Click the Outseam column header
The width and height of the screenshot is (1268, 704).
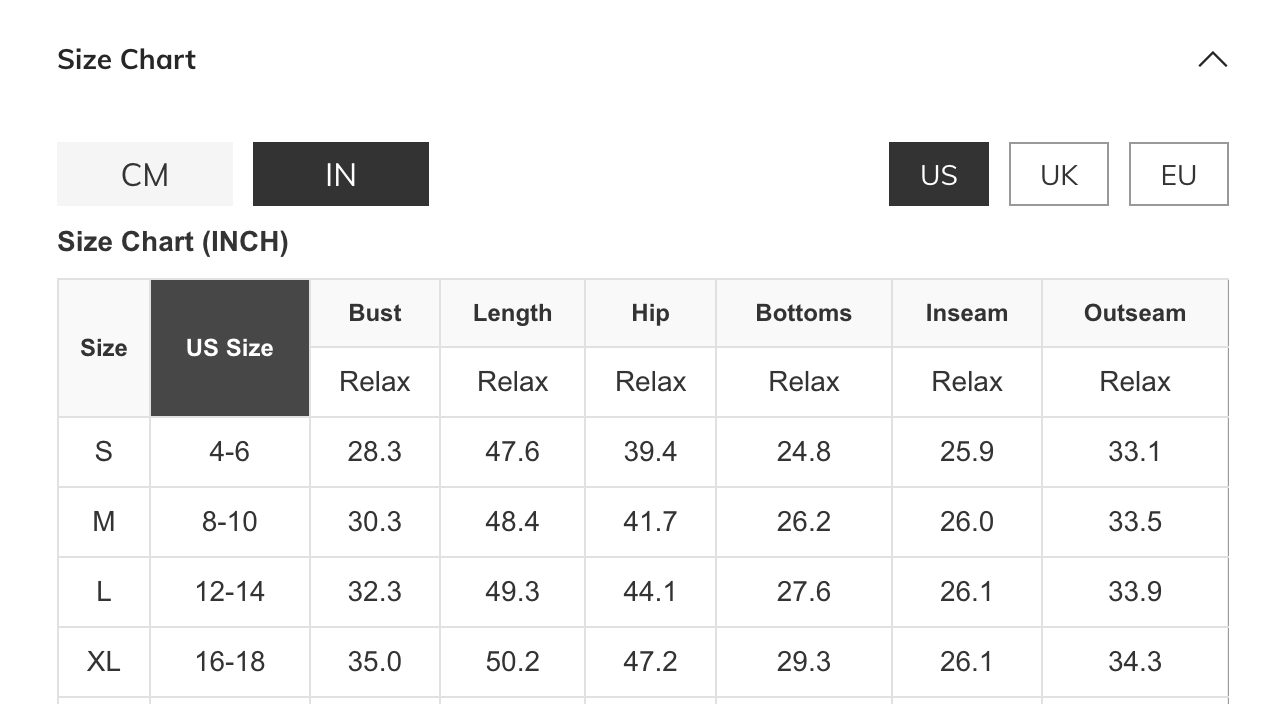coord(1134,313)
